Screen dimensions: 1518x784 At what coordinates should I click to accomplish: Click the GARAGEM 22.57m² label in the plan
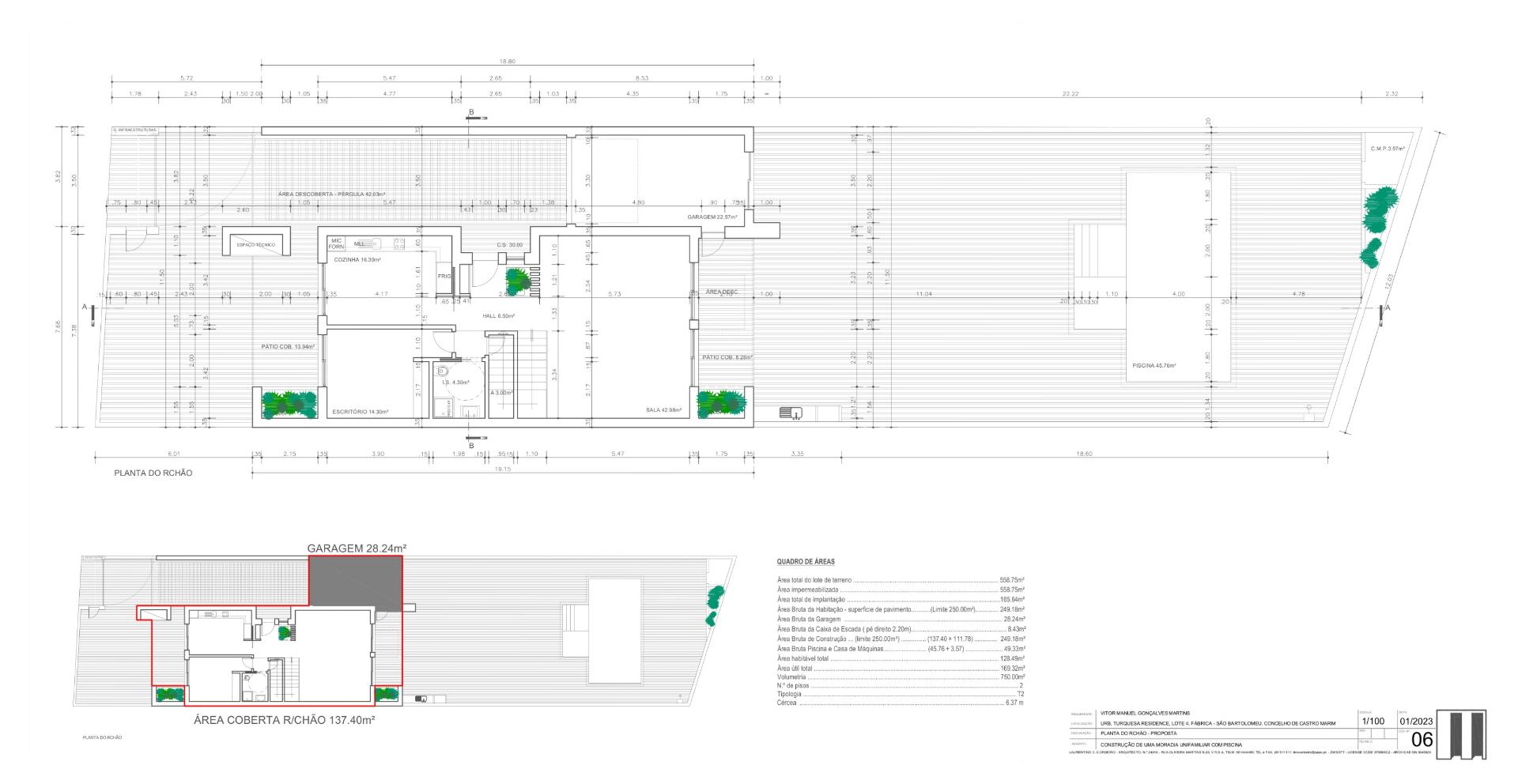712,217
